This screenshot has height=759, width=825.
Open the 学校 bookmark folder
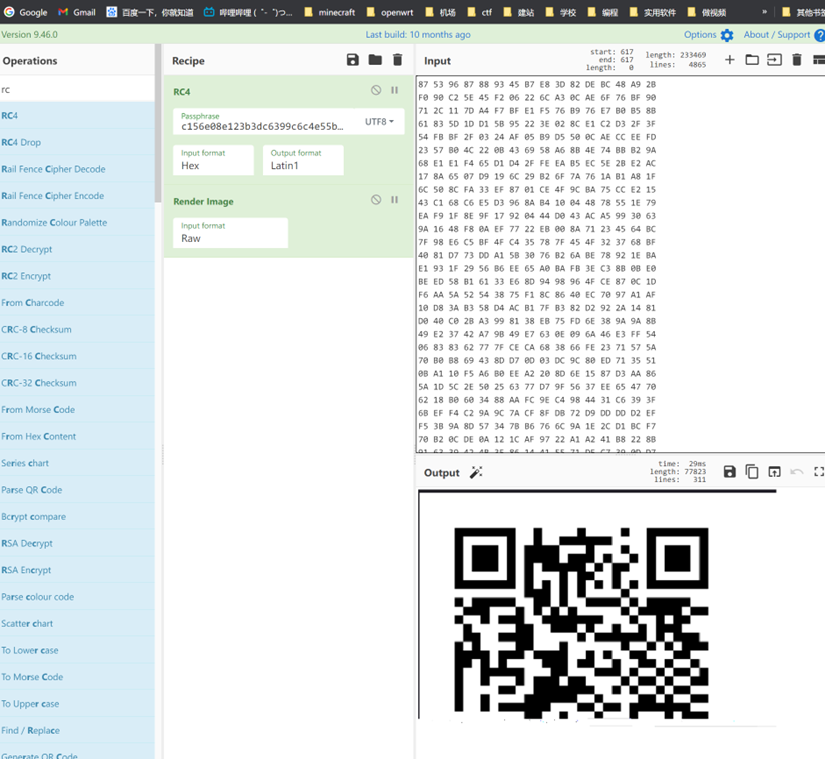tap(560, 12)
